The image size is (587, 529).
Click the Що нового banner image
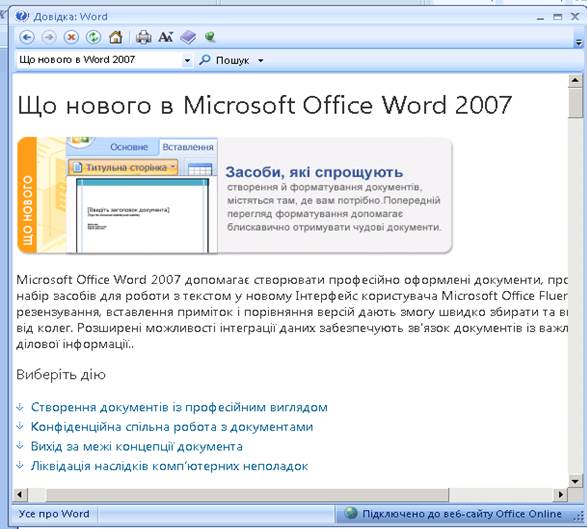(235, 195)
